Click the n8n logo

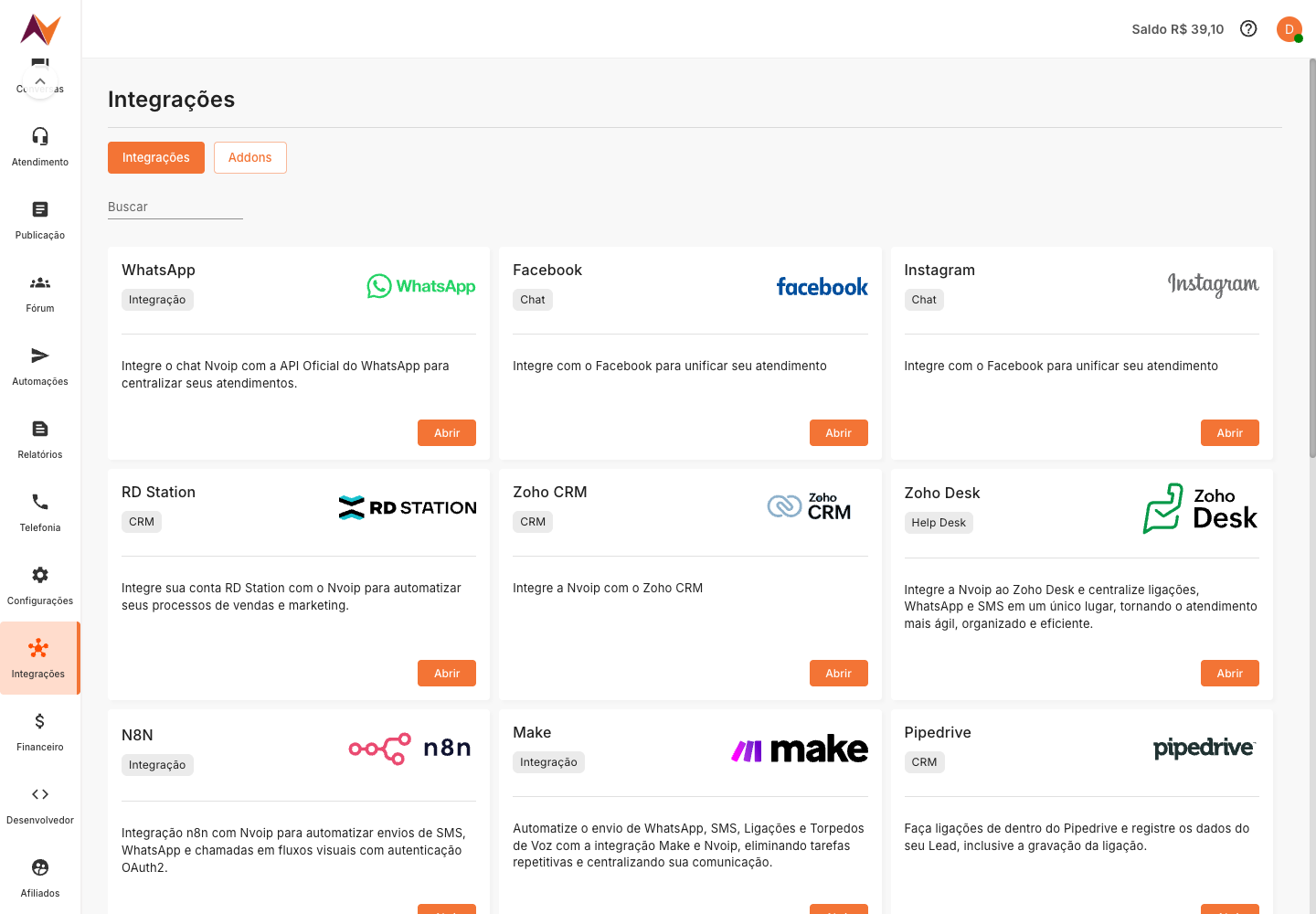click(410, 749)
